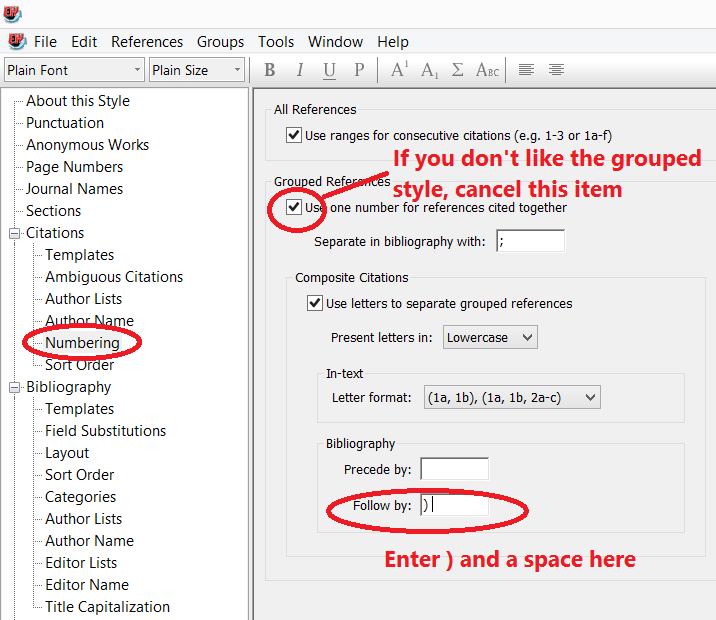The width and height of the screenshot is (716, 620).
Task: Open the Lowercase letters dropdown
Action: point(490,337)
